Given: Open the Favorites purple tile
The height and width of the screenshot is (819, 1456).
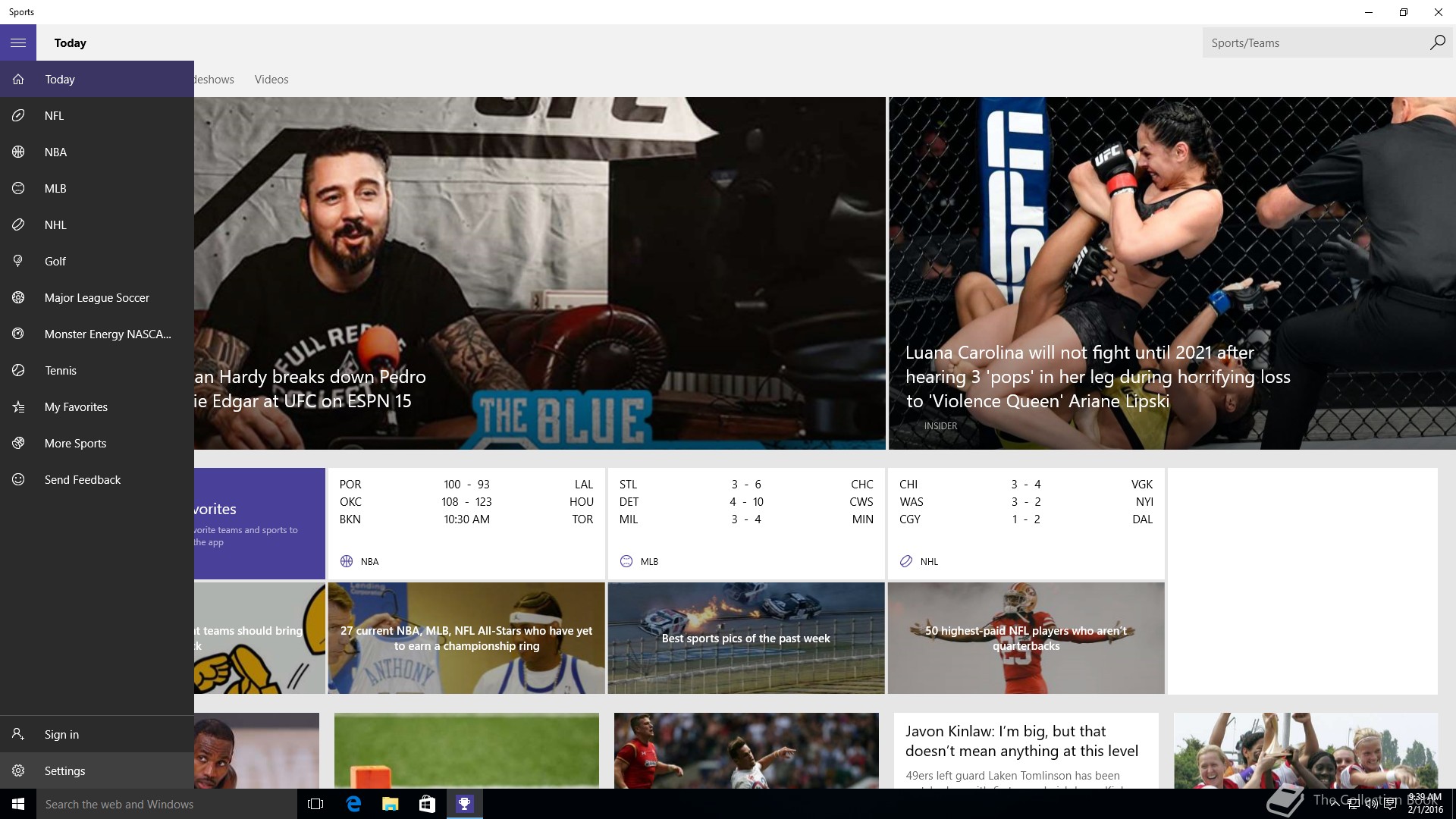Looking at the screenshot, I should coord(259,523).
